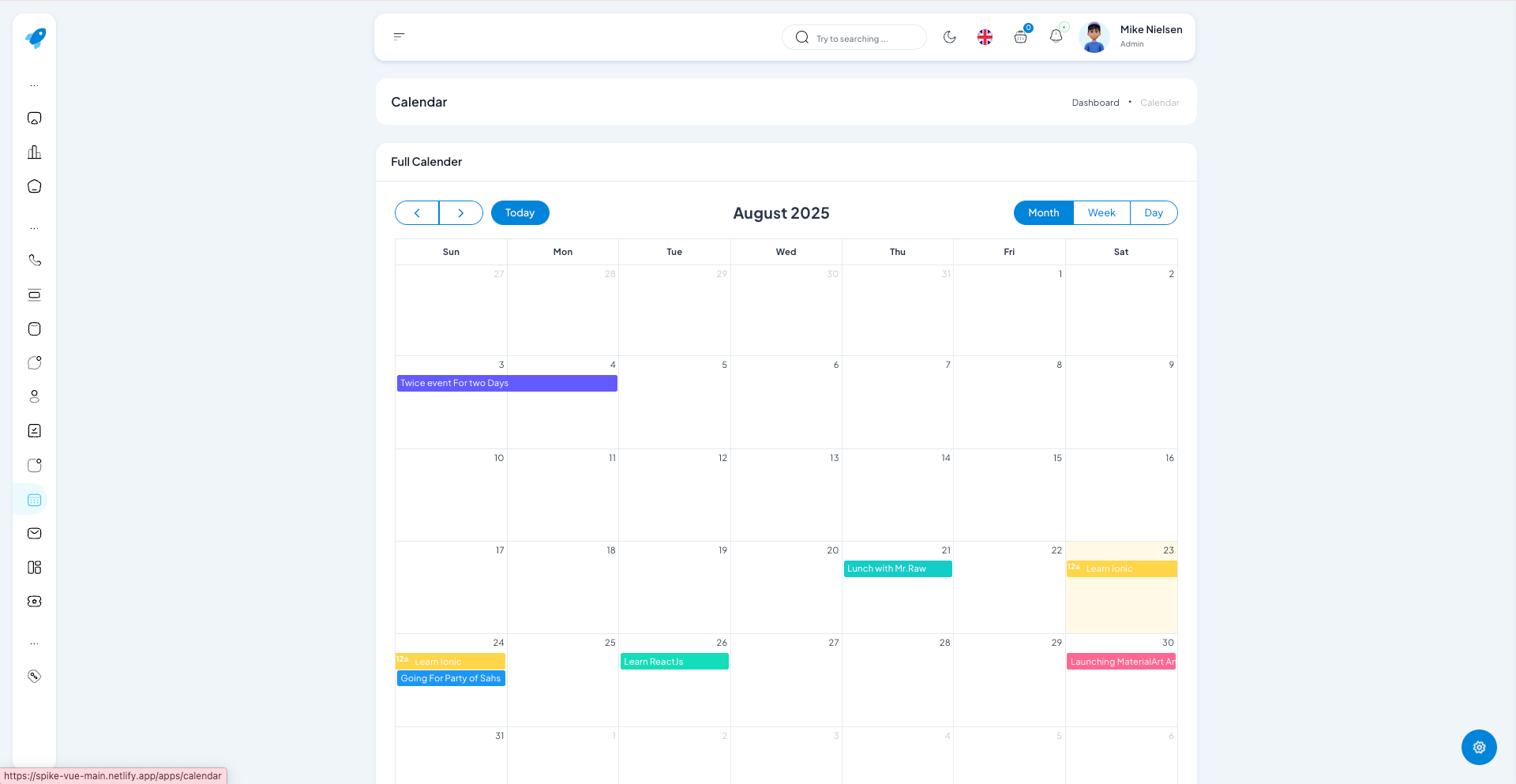The width and height of the screenshot is (1516, 784).
Task: Collapse the sidebar using the hamburger icon
Action: 398,36
